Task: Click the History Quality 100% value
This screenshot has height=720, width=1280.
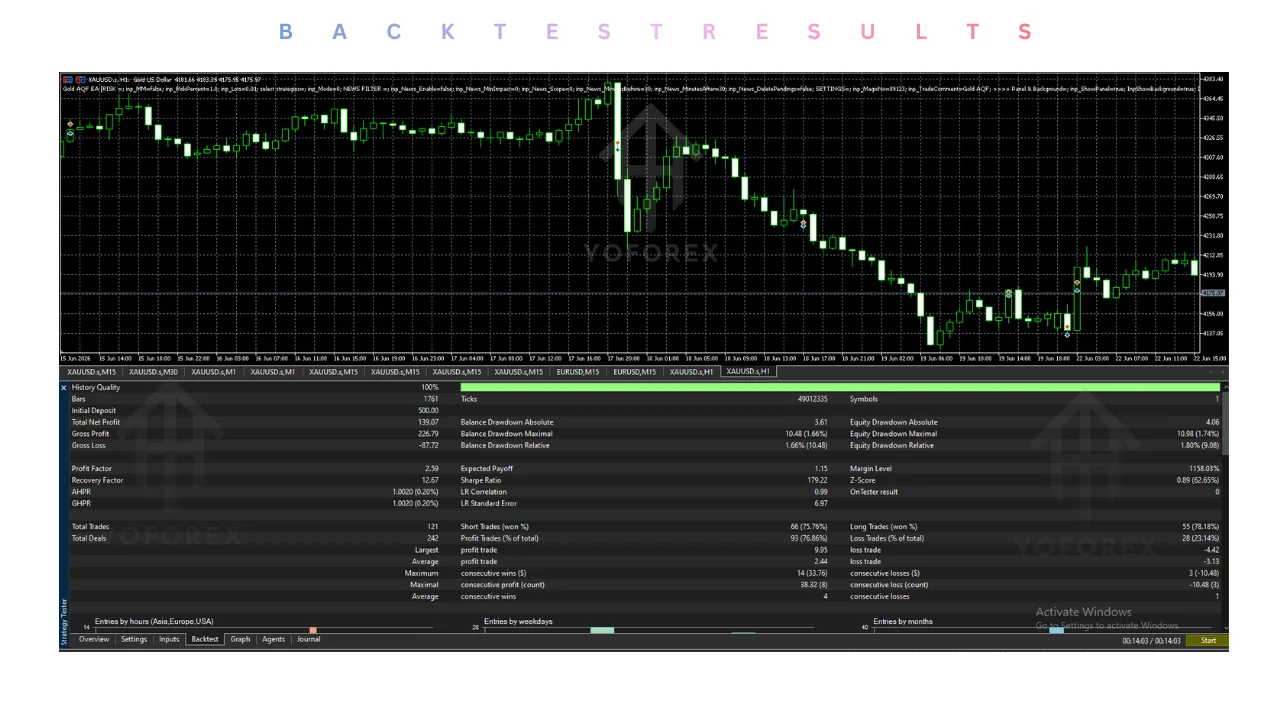Action: (x=430, y=387)
